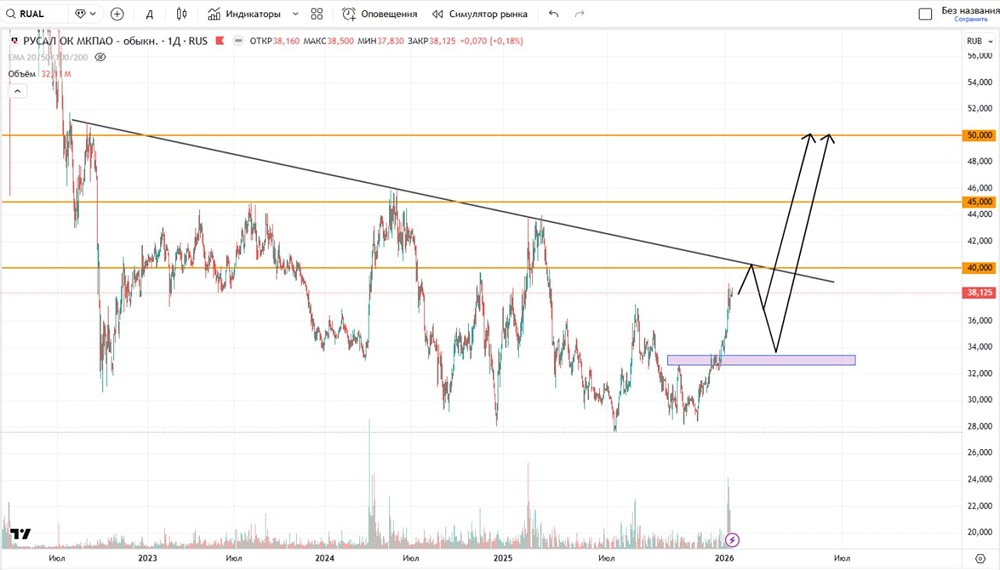Click the TradingView logo at bottom left
This screenshot has width=1000, height=570.
click(20, 534)
